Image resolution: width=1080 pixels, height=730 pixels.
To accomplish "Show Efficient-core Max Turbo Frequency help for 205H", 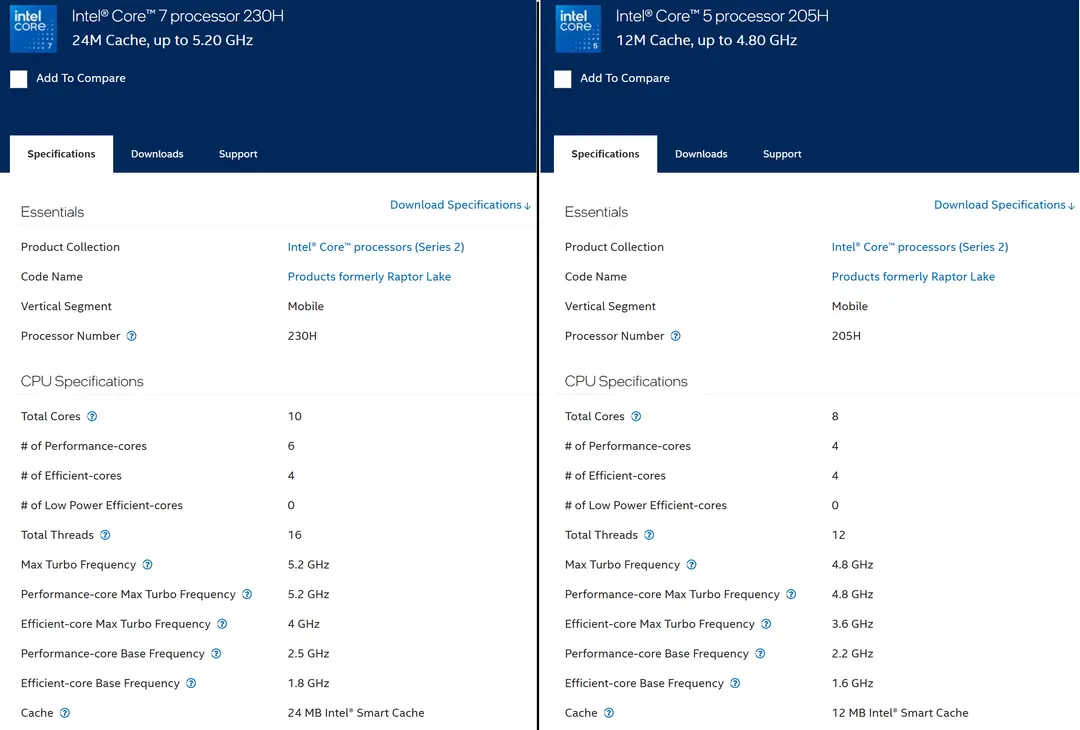I will tap(766, 624).
